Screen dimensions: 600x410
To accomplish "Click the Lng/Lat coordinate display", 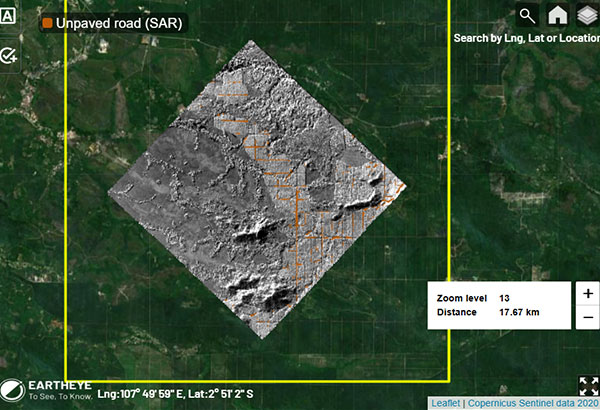I will point(179,394).
